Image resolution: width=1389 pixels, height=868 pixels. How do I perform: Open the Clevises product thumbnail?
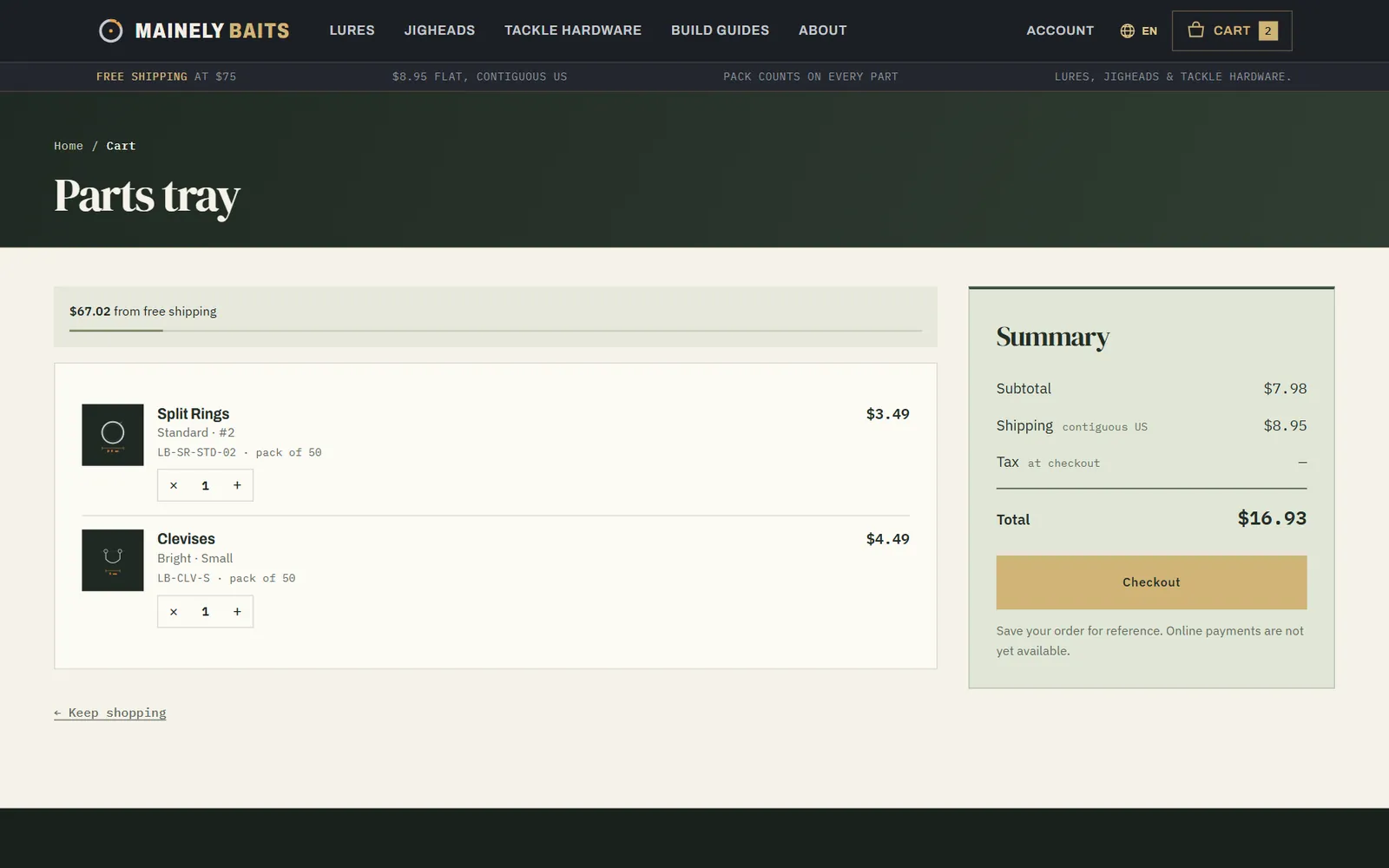click(113, 561)
